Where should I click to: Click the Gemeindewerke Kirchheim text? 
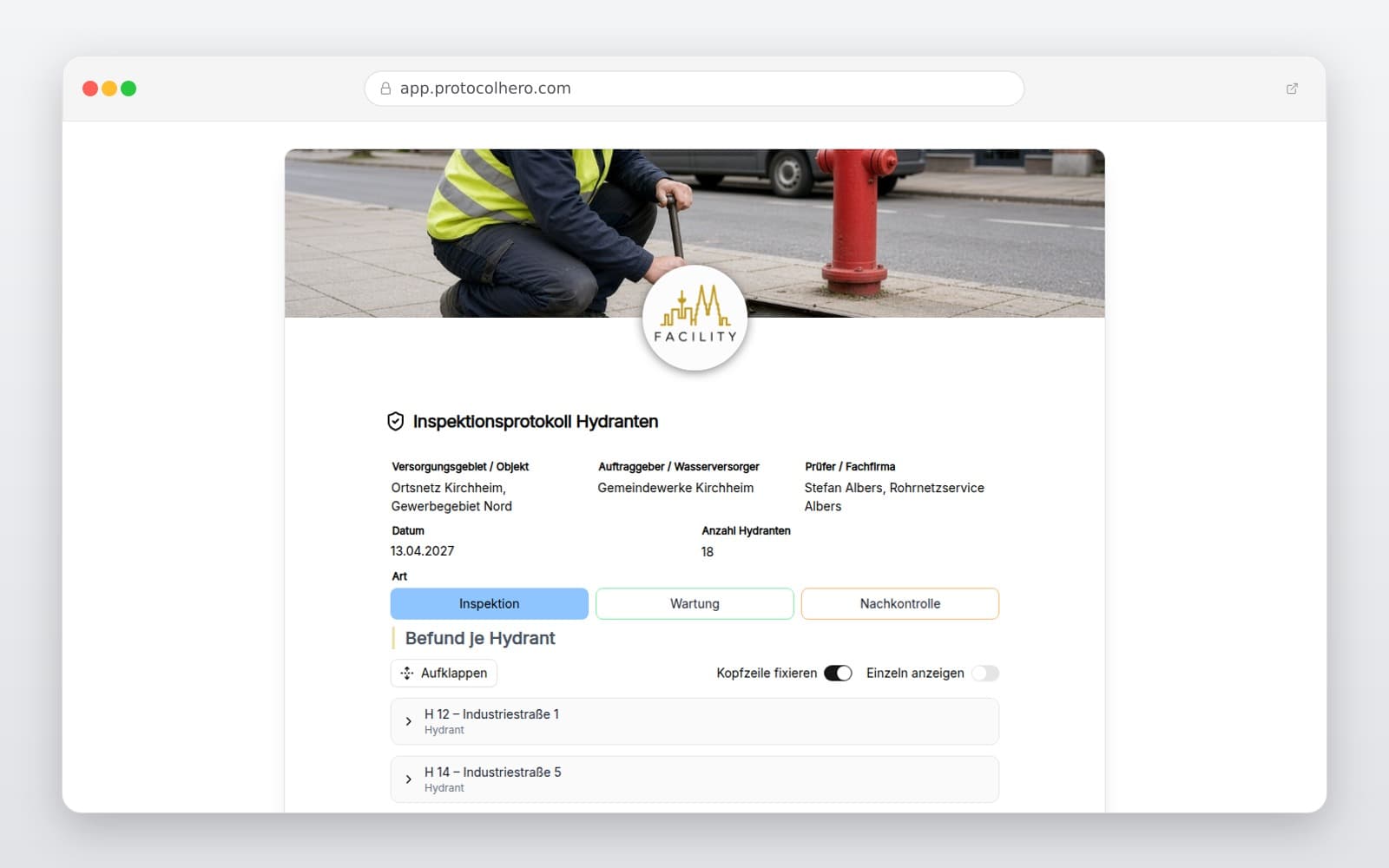pos(675,488)
